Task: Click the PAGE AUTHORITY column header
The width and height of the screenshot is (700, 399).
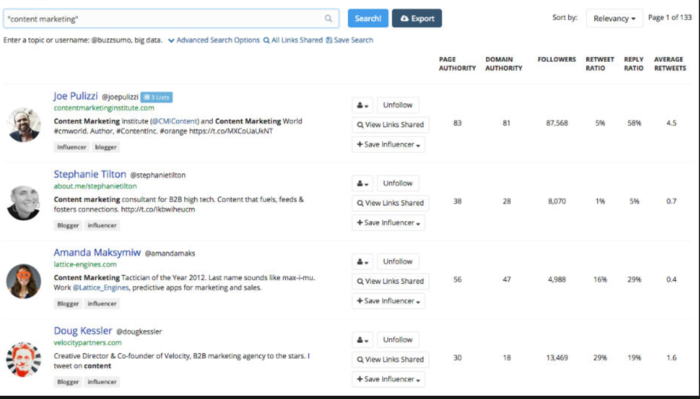Action: tap(457, 64)
